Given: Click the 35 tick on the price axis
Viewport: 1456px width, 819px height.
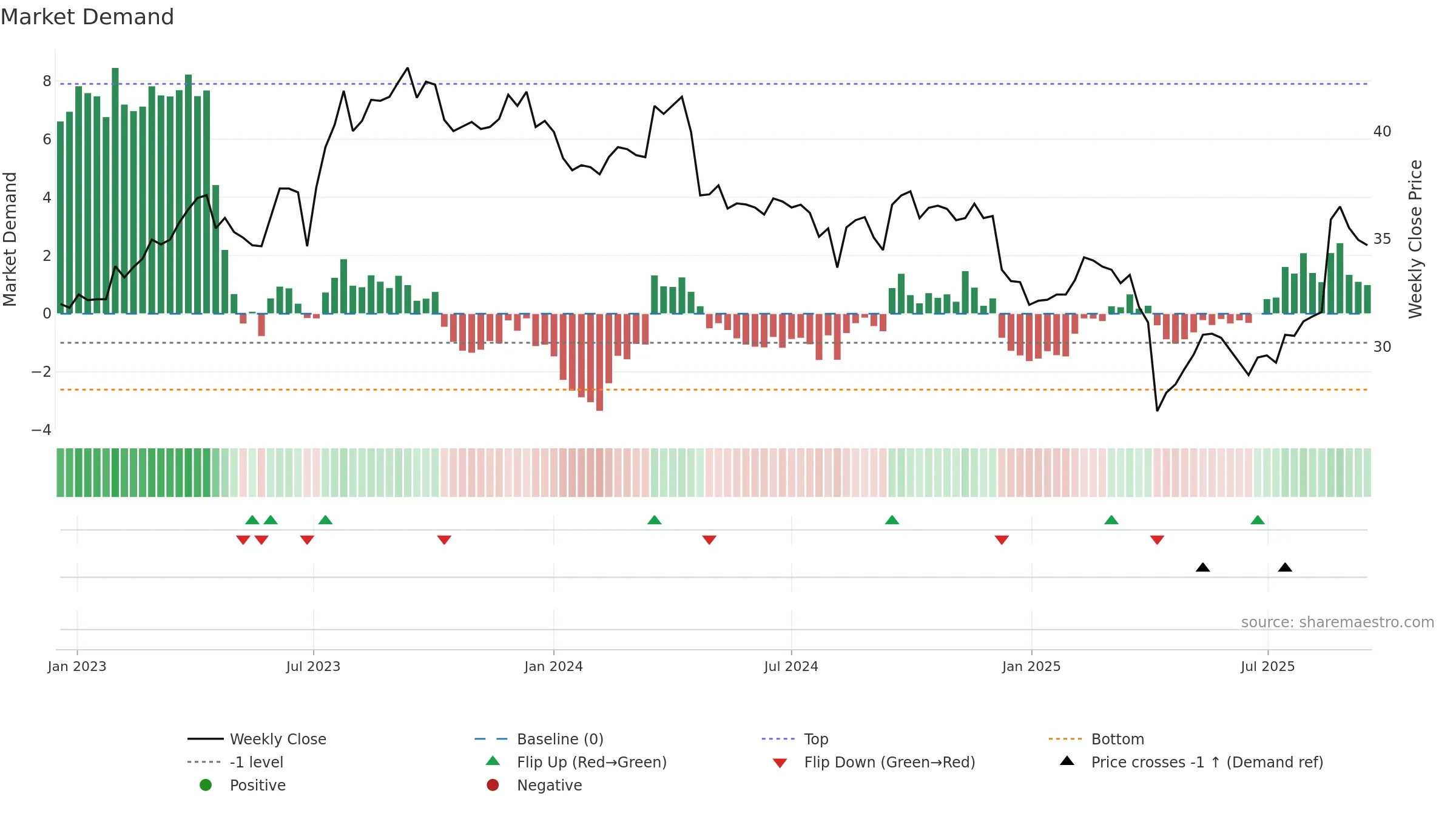Looking at the screenshot, I should tap(1382, 239).
